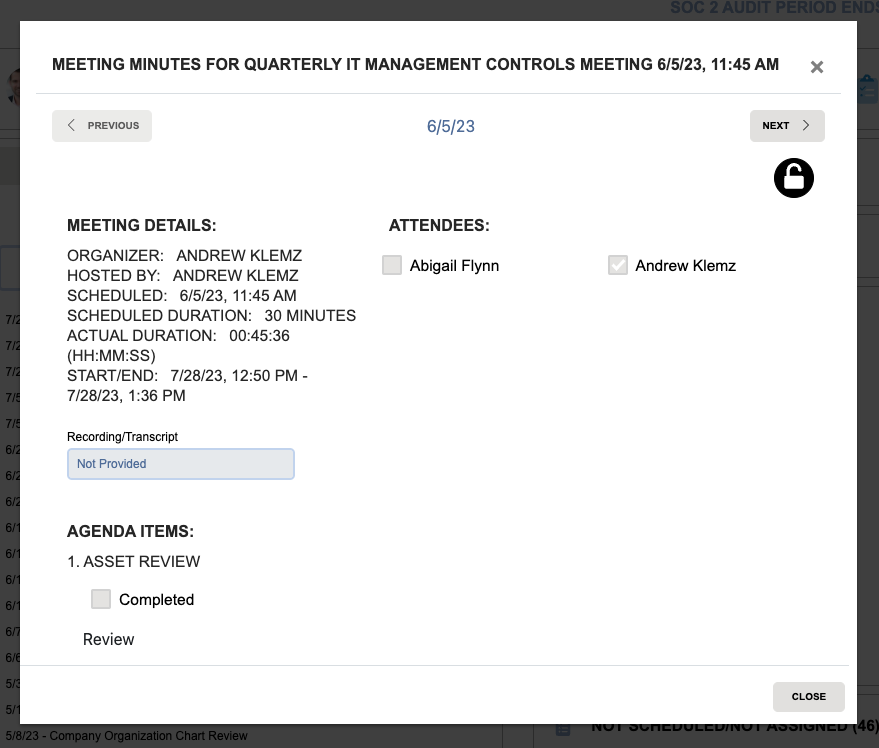Click the unlock padlock icon
Image resolution: width=879 pixels, height=748 pixels.
(793, 178)
